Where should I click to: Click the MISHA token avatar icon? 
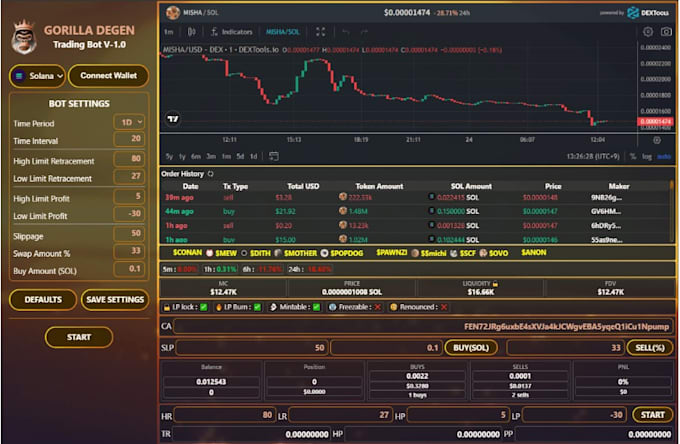[173, 13]
